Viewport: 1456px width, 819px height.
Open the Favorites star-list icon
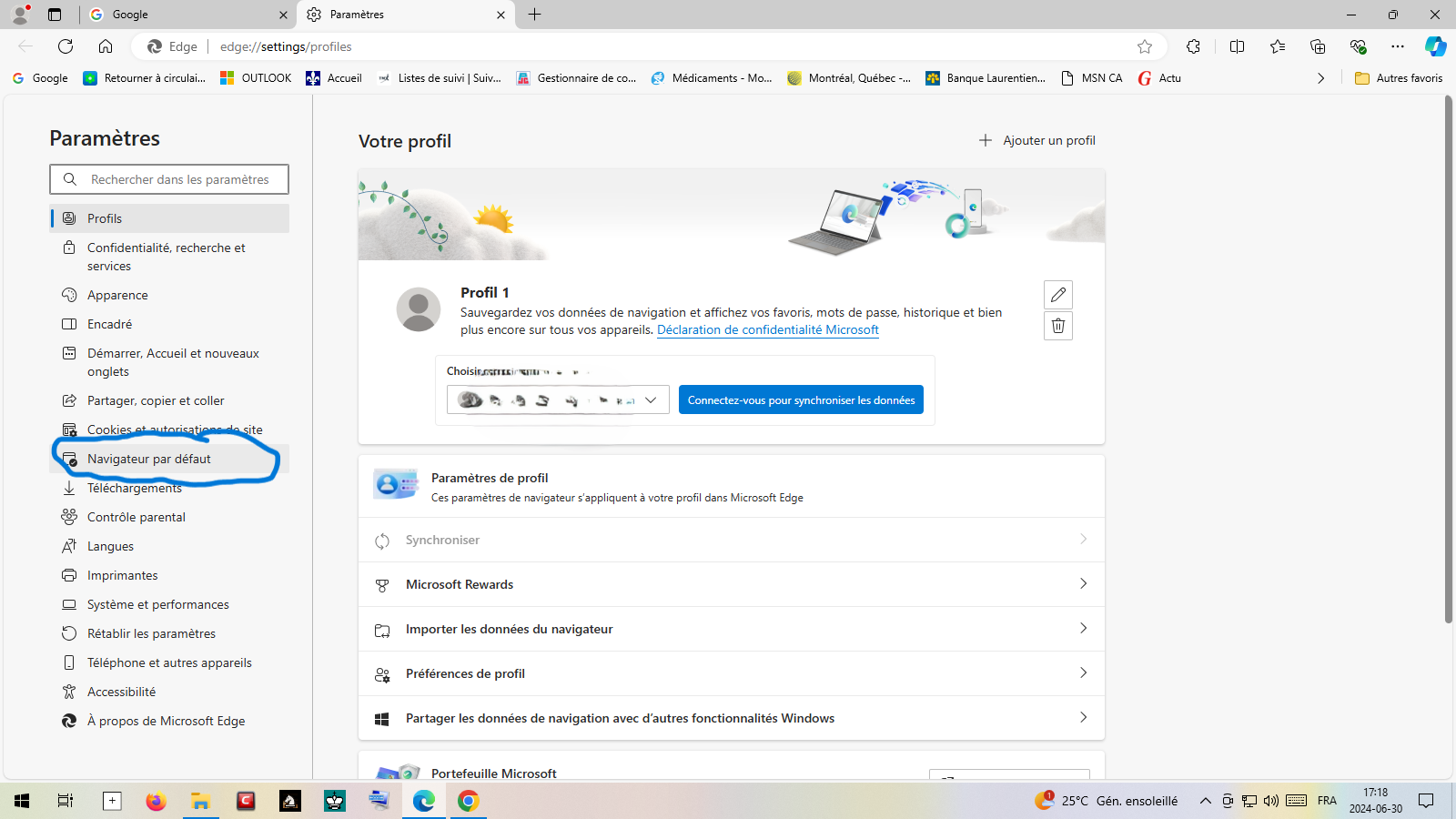click(x=1278, y=46)
